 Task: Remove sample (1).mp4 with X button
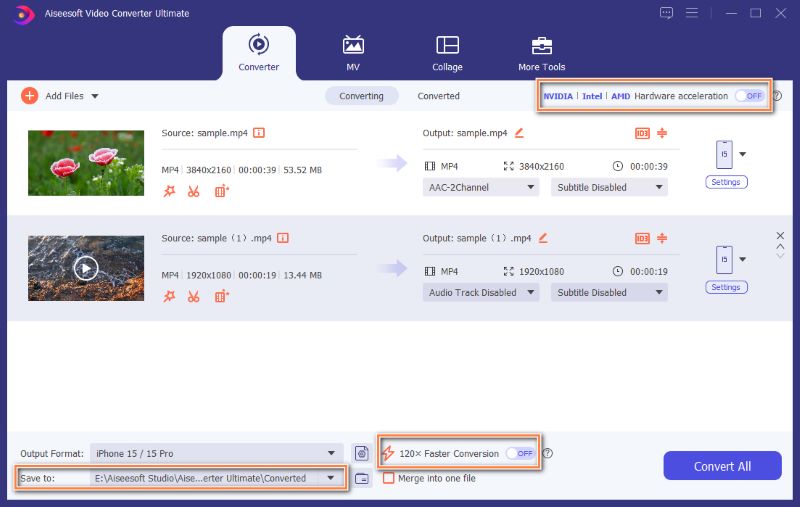click(780, 236)
